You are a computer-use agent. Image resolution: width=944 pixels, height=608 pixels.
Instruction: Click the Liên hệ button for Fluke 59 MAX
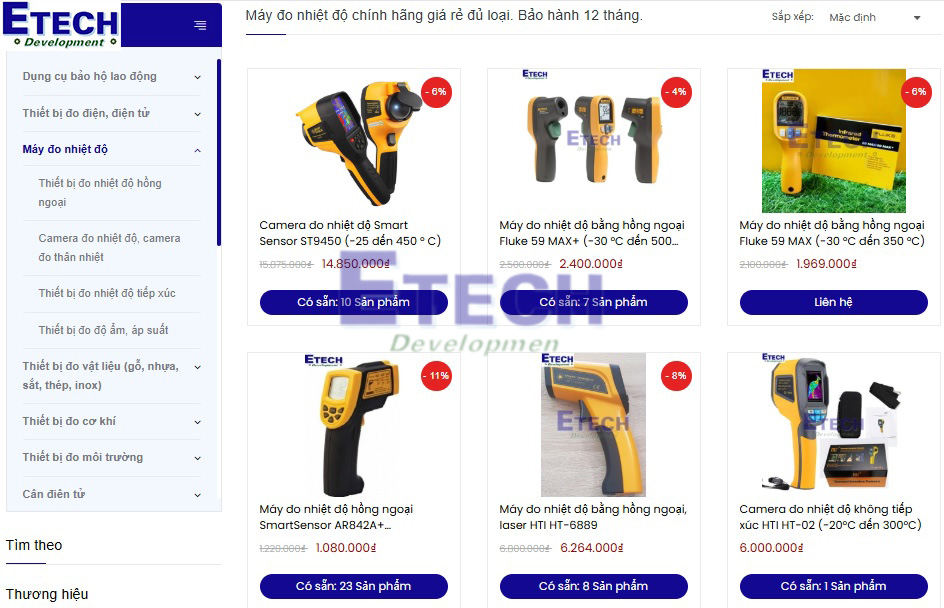point(833,302)
